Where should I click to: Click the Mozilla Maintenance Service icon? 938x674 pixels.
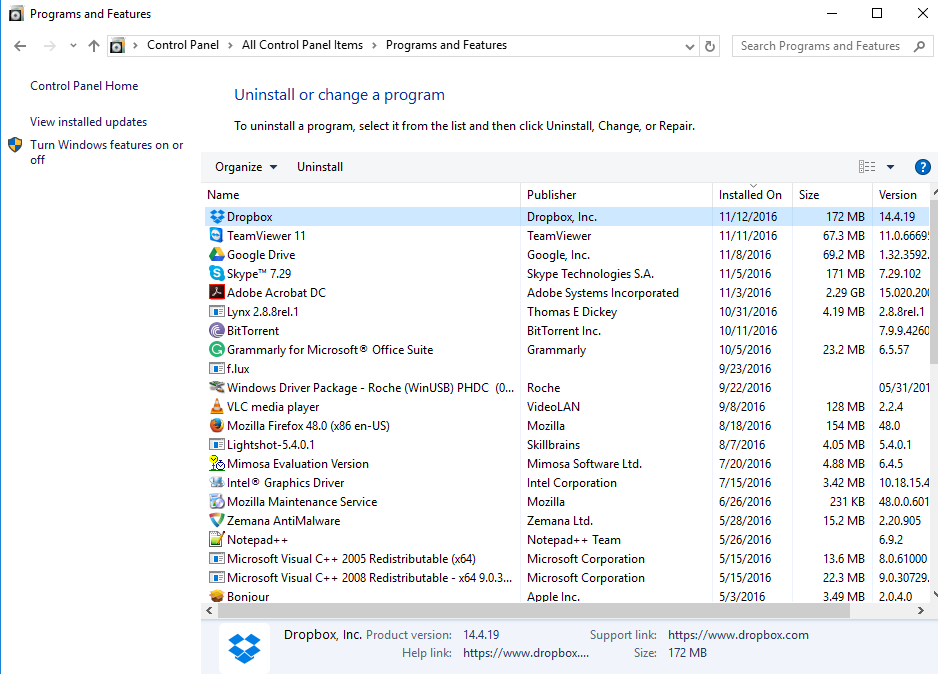(217, 501)
